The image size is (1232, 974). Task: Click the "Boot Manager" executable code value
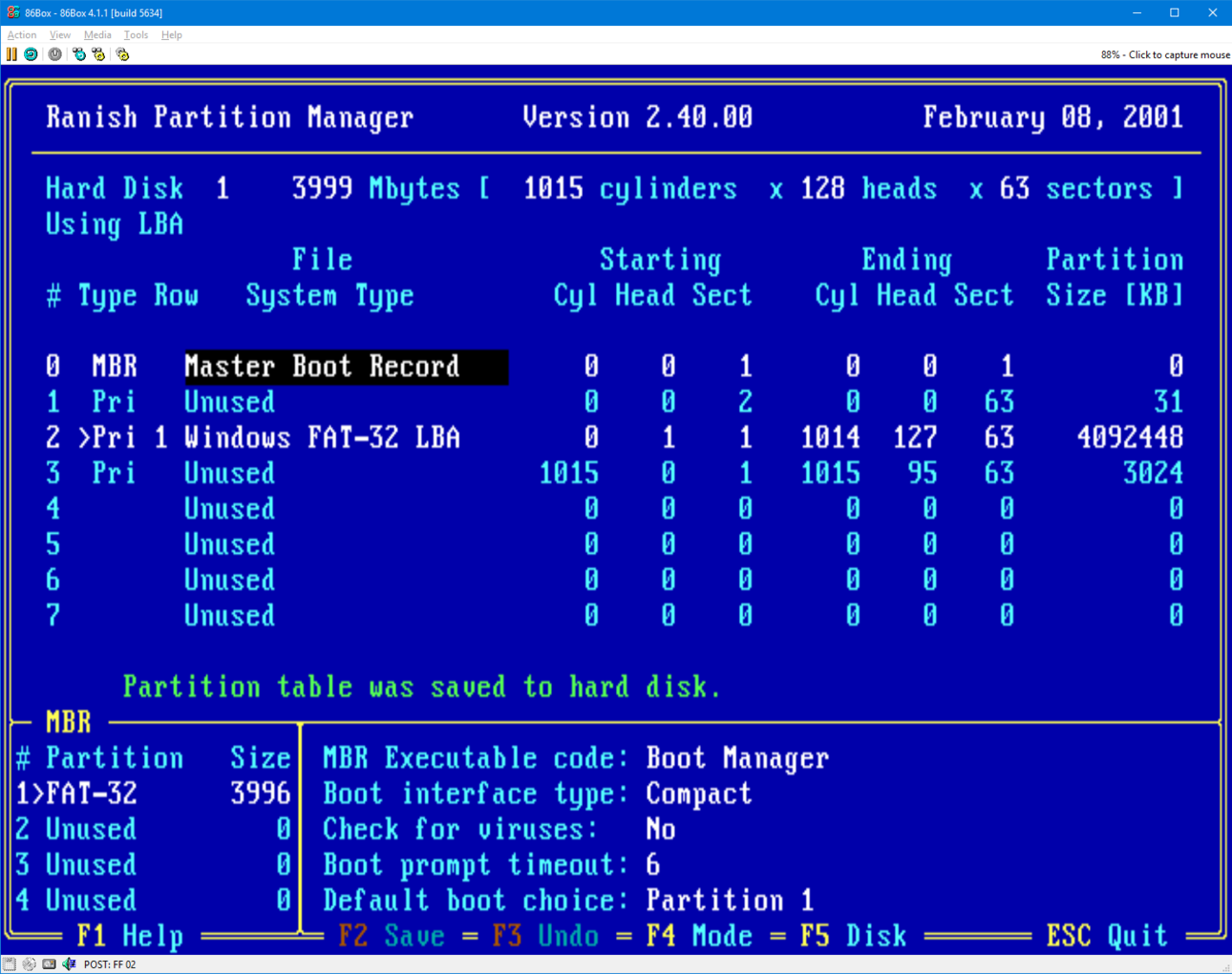click(x=737, y=758)
